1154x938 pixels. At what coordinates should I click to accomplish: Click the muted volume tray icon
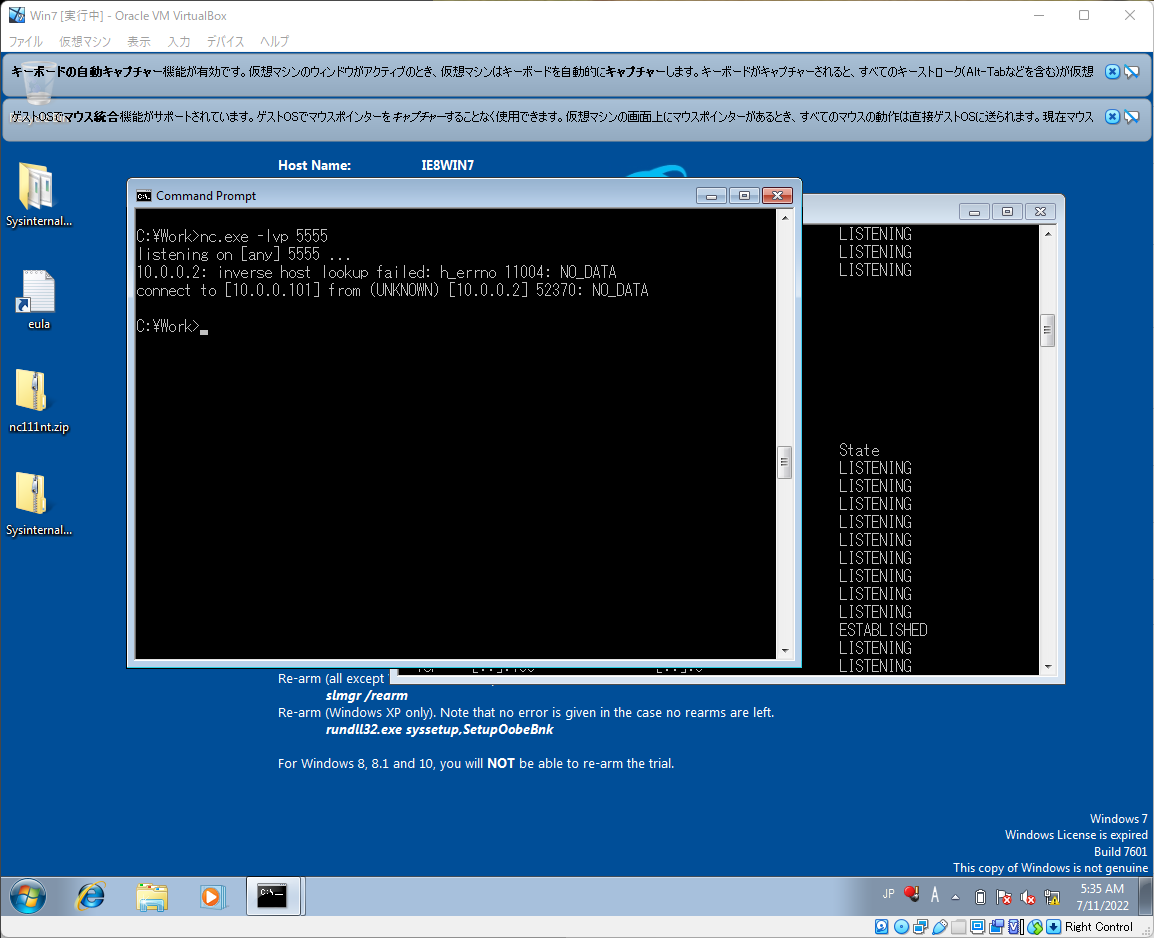point(1027,897)
